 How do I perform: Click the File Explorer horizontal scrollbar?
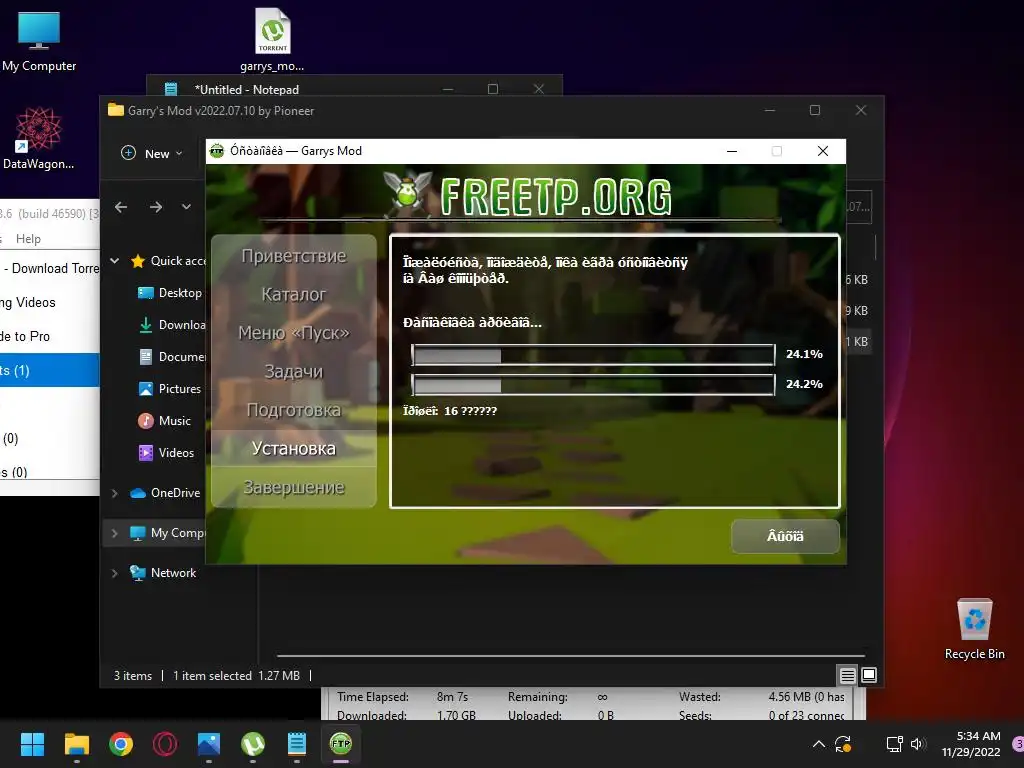[570, 655]
